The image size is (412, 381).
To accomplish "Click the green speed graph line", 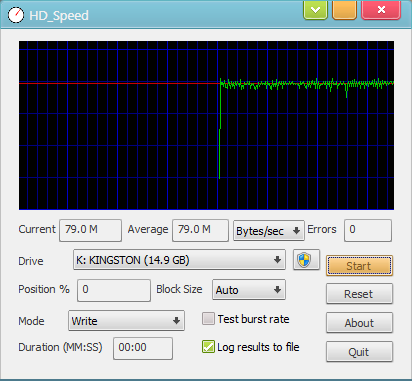I will click(307, 84).
